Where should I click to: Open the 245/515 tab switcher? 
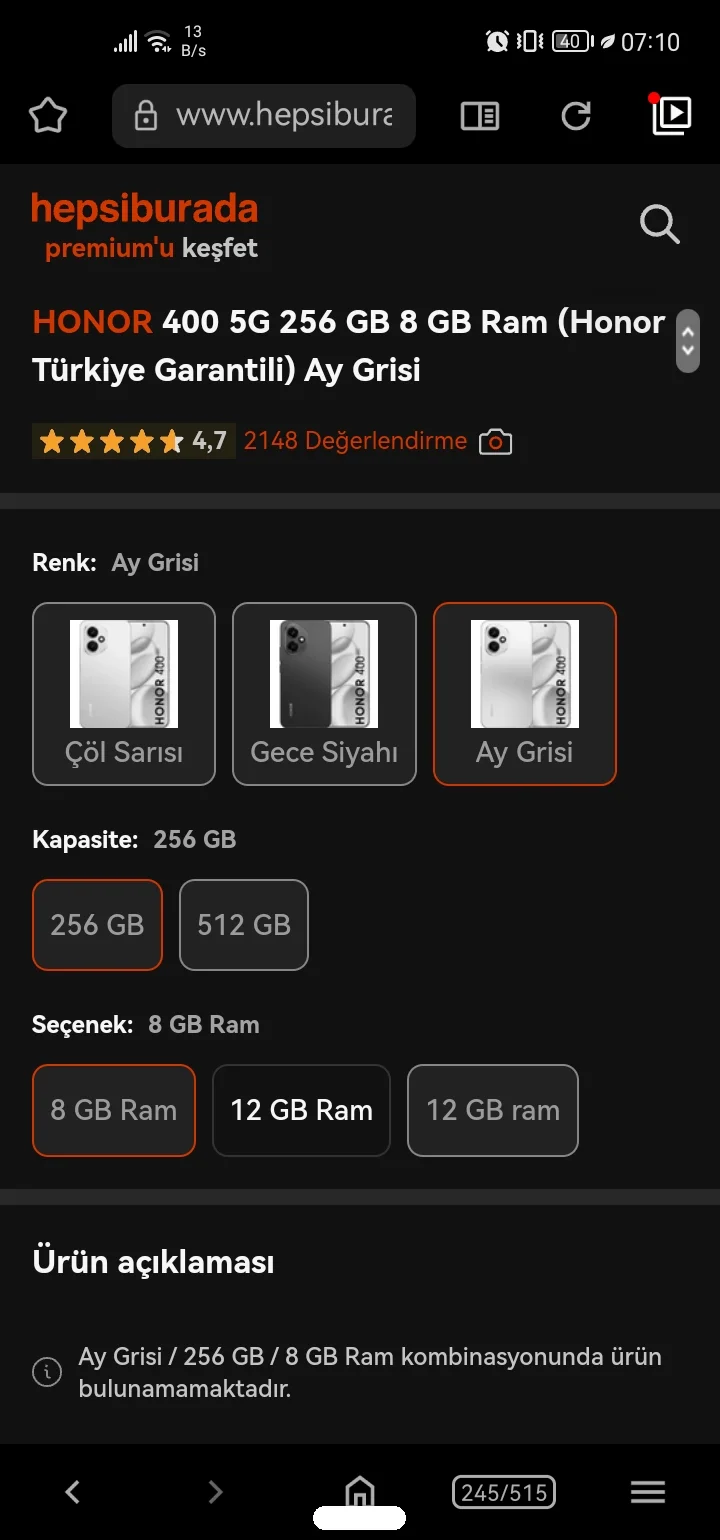coord(504,1492)
